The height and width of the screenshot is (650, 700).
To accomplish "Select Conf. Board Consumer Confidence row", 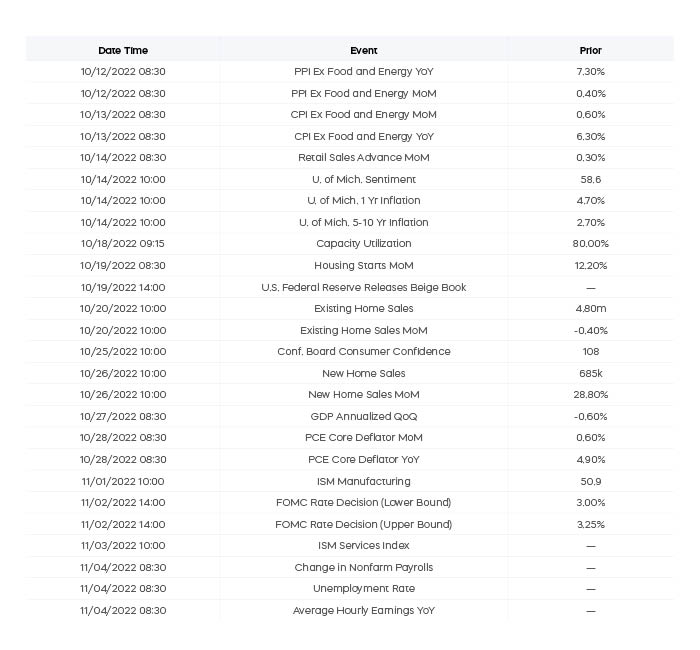I will click(x=350, y=352).
